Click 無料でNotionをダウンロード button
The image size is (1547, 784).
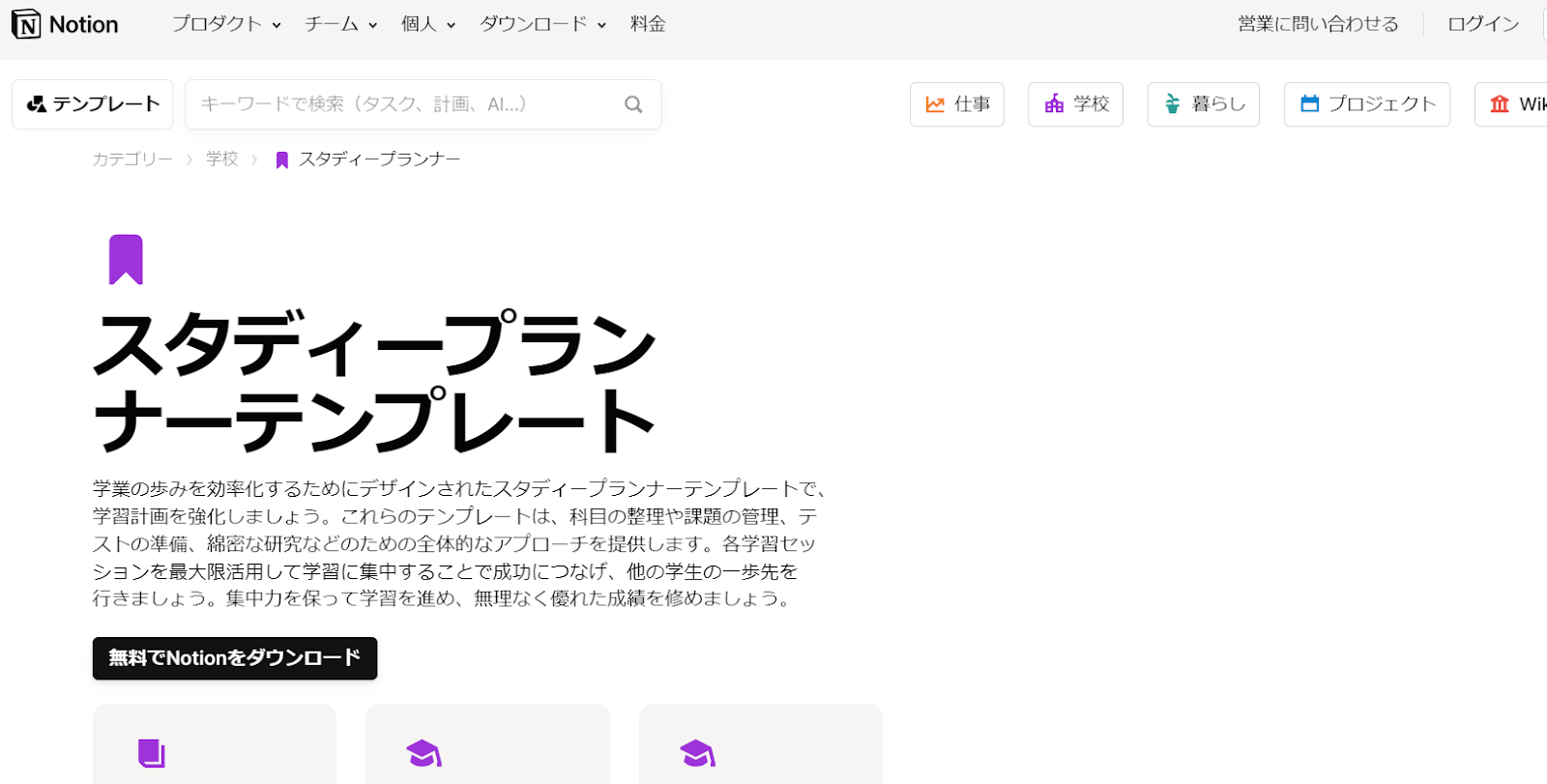[x=235, y=658]
